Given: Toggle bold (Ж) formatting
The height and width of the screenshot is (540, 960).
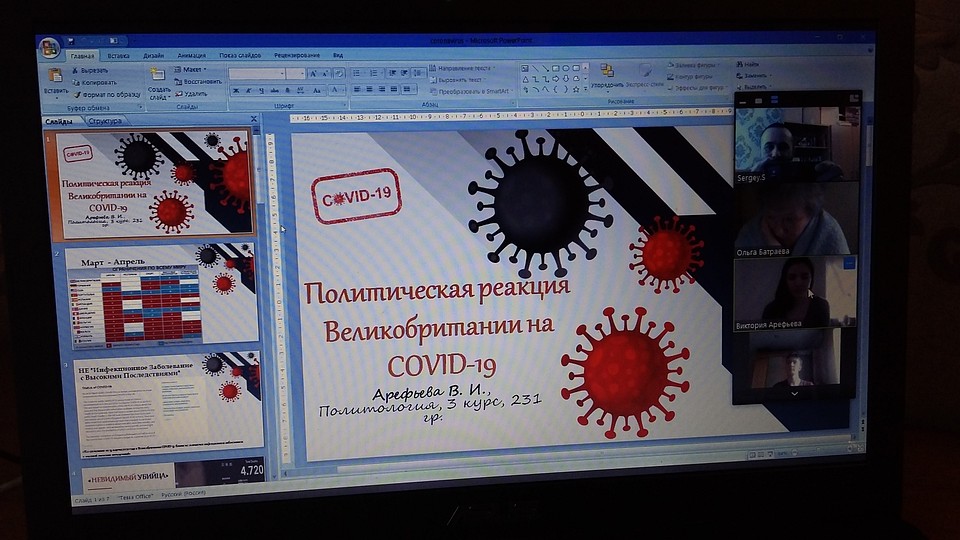Looking at the screenshot, I should (236, 91).
